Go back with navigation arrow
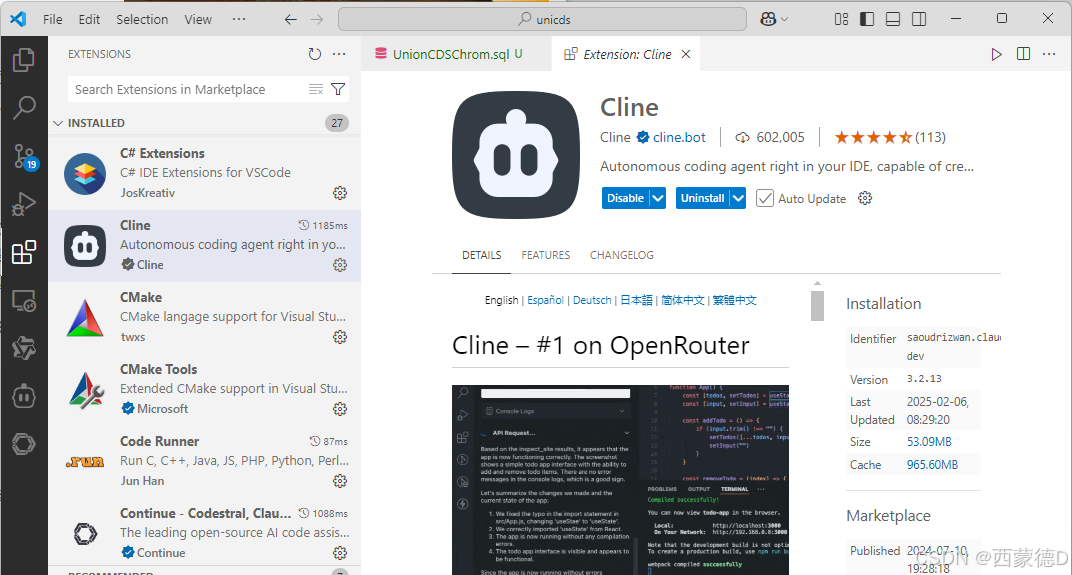The image size is (1072, 575). point(291,19)
